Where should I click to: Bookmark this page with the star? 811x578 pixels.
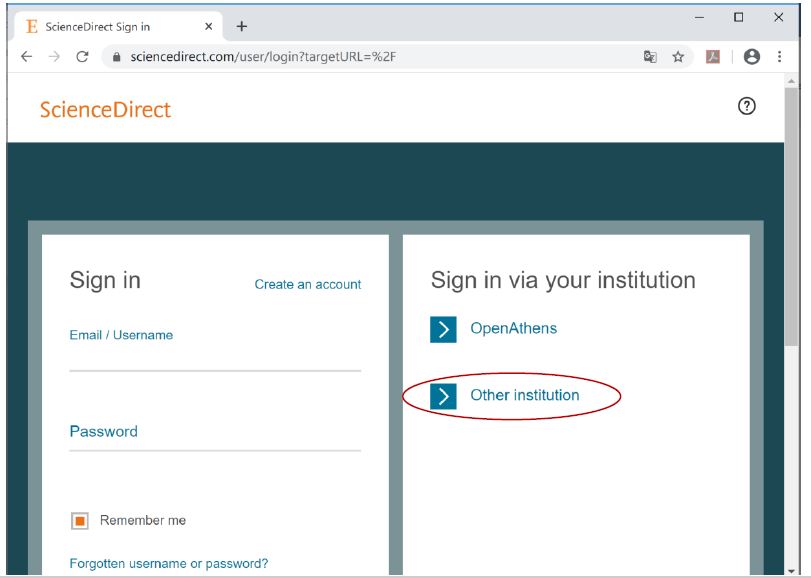coord(678,56)
